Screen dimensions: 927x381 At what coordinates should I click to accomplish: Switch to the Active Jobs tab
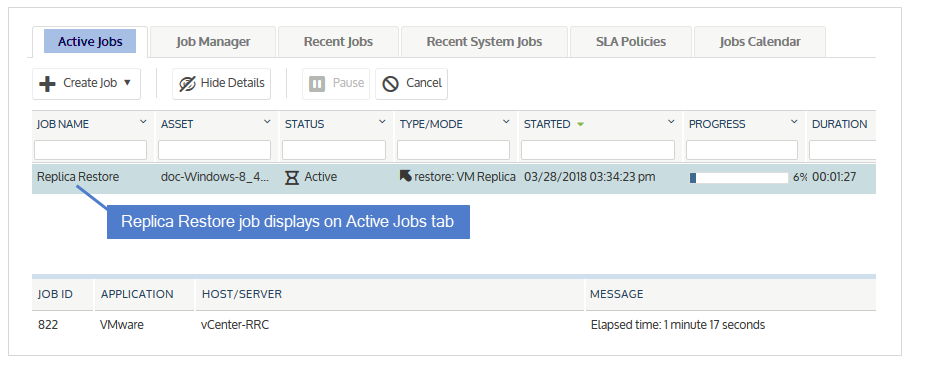click(90, 41)
